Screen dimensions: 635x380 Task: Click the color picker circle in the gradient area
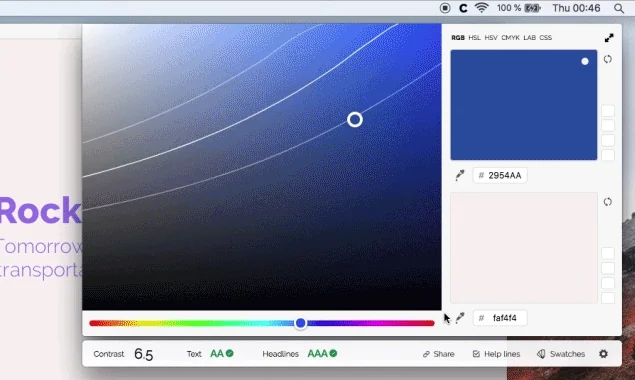[355, 120]
